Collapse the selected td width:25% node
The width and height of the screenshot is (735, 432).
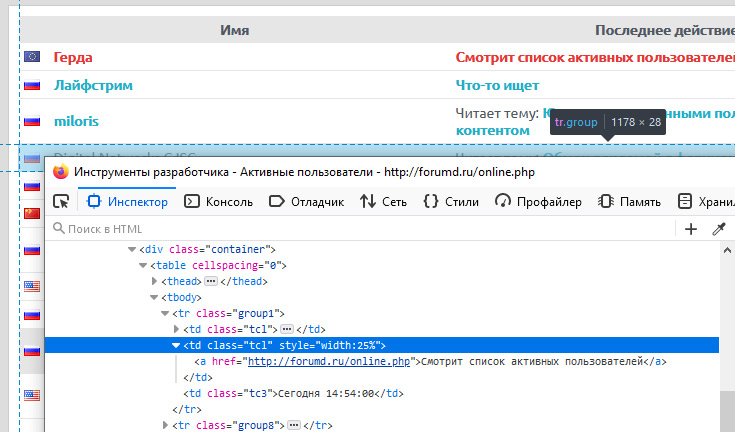176,345
